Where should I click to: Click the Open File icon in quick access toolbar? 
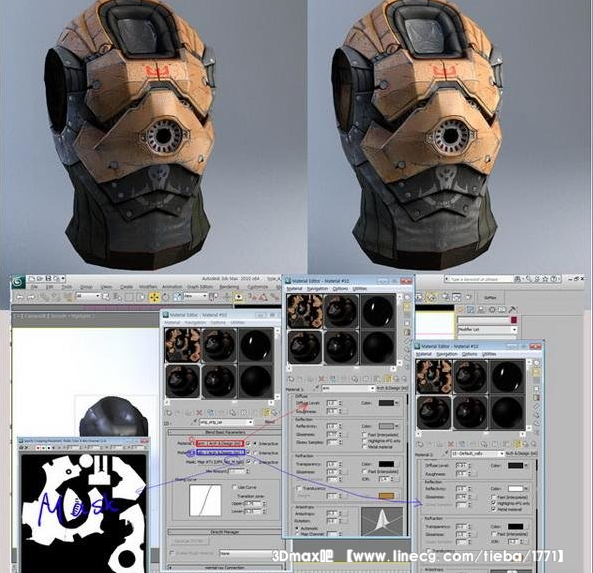point(40,279)
